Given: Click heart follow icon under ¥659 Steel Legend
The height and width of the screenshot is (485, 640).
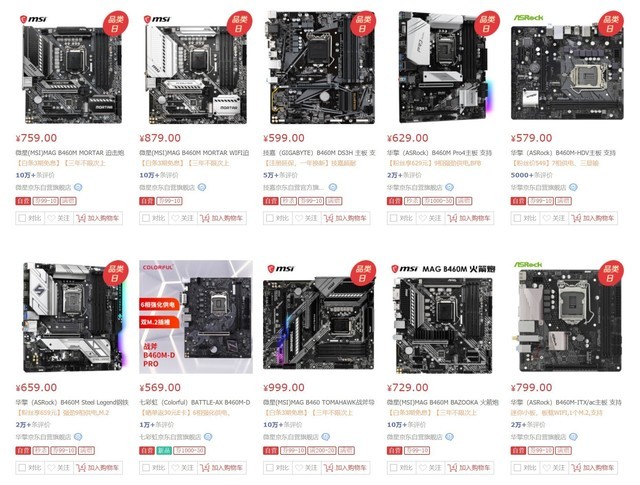Looking at the screenshot, I should [51, 467].
